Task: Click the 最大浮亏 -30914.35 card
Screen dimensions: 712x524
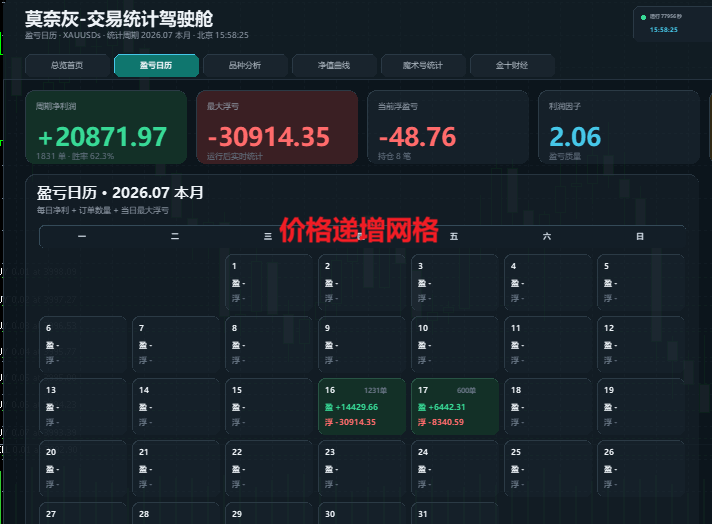Action: 277,127
